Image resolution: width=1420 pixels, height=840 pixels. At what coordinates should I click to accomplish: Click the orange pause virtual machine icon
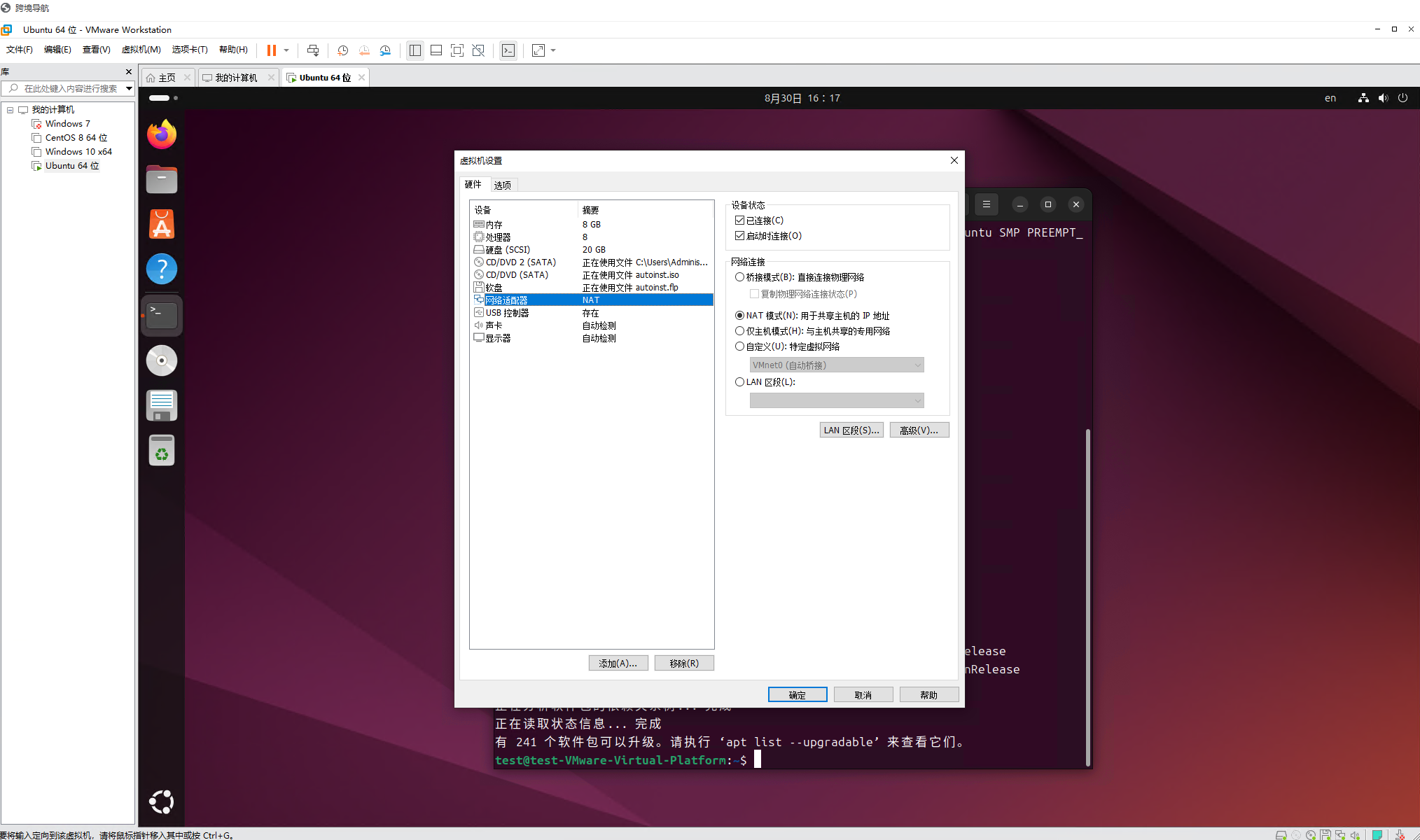(x=271, y=50)
